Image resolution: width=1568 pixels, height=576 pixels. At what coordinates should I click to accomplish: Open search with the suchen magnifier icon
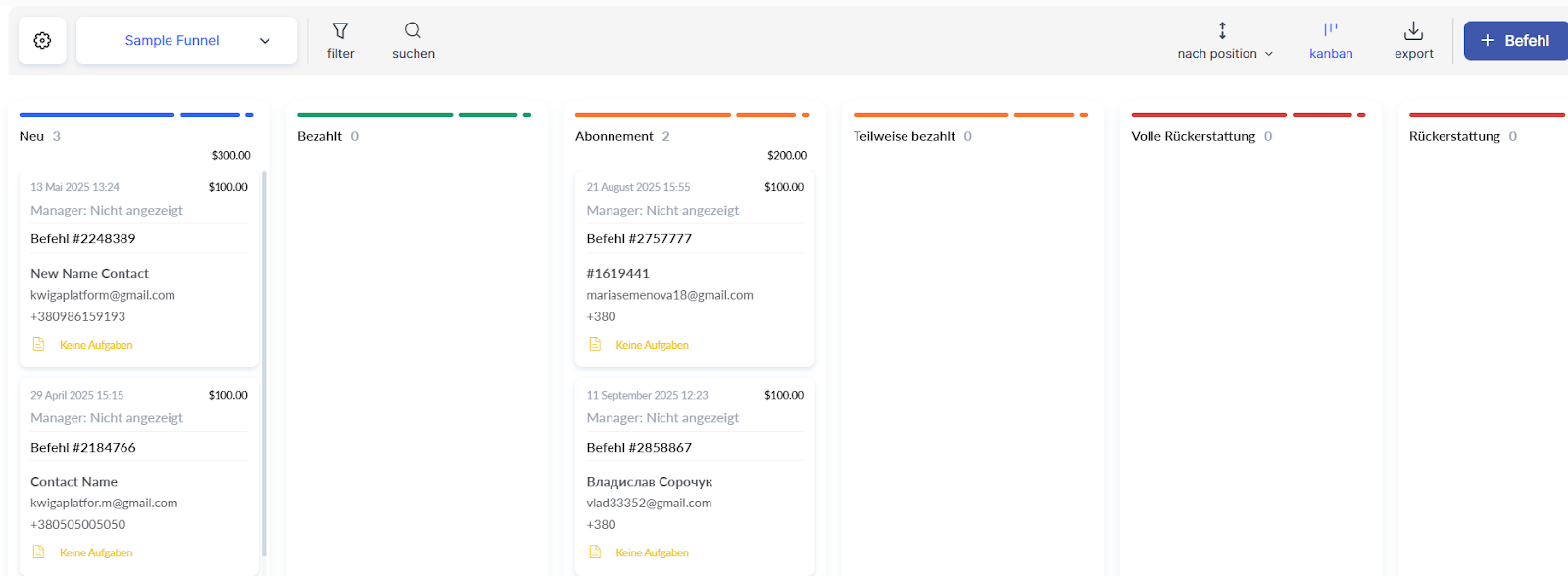pyautogui.click(x=413, y=31)
